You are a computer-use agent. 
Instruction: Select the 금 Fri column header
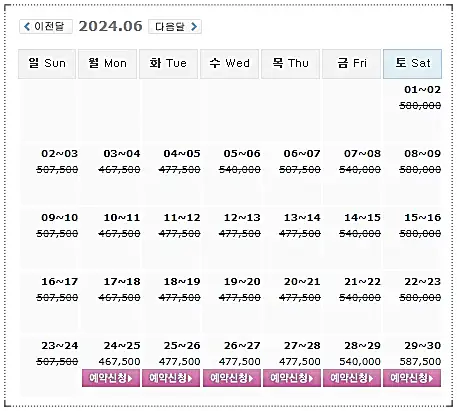point(351,64)
